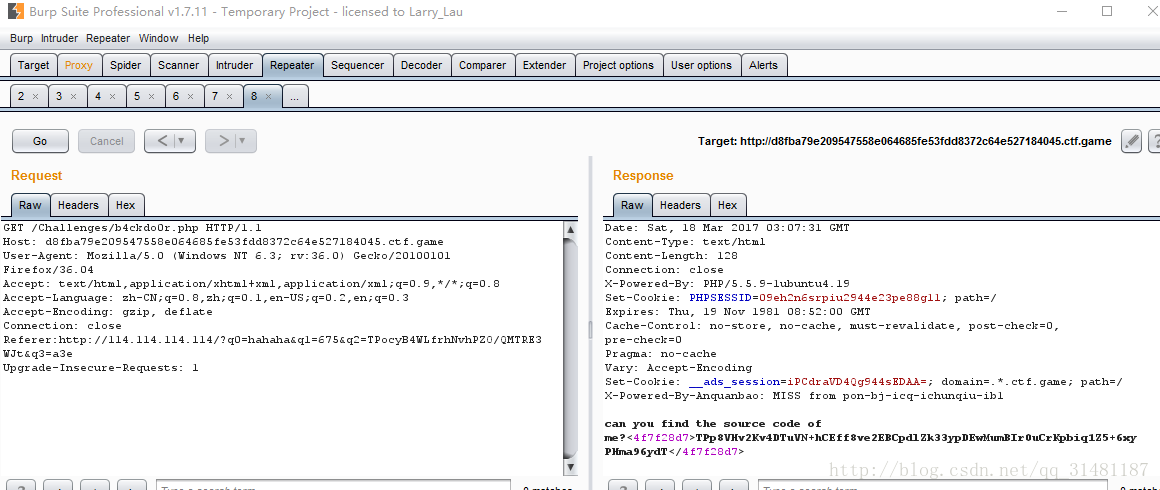Select repeater sub-tab 5
The image size is (1160, 490).
pos(138,96)
